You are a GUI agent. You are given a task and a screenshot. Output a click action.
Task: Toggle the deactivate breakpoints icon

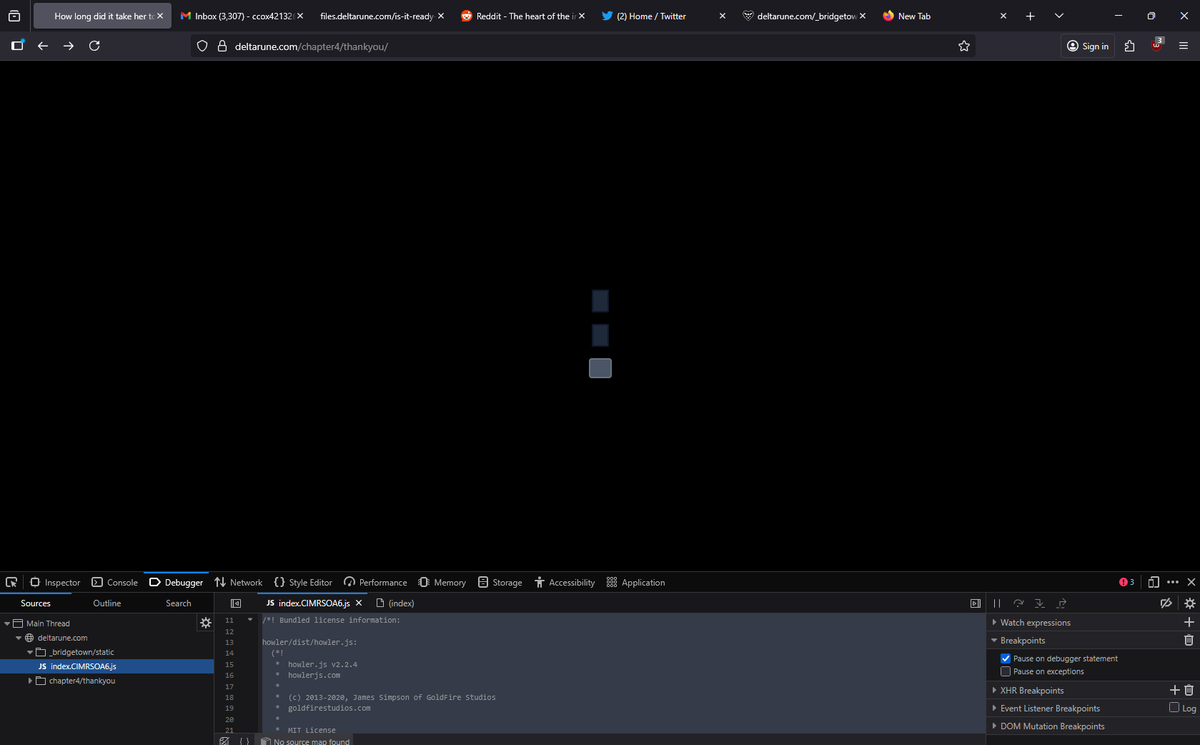pos(1165,603)
